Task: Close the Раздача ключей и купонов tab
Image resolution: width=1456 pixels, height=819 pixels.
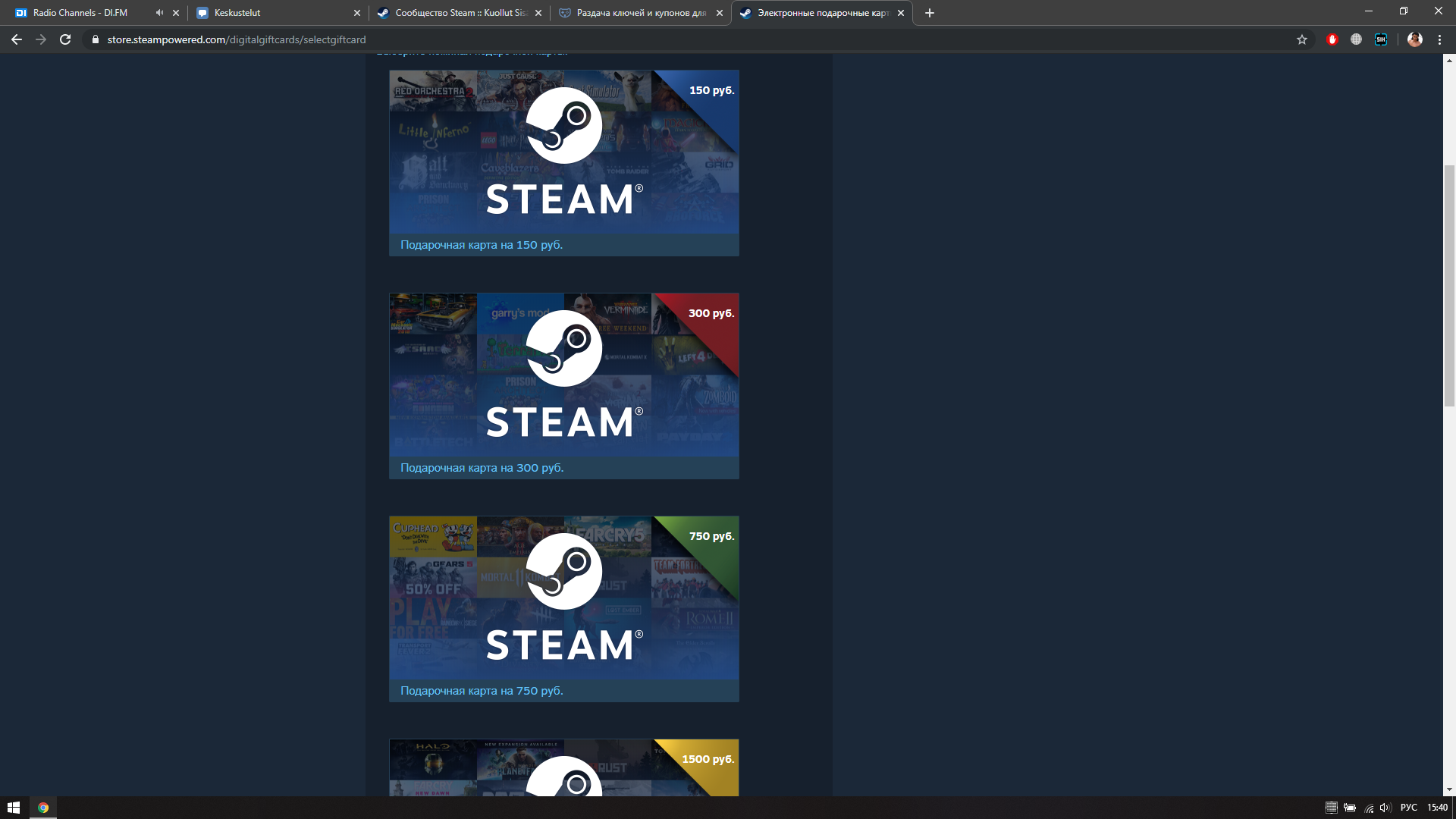Action: coord(720,13)
